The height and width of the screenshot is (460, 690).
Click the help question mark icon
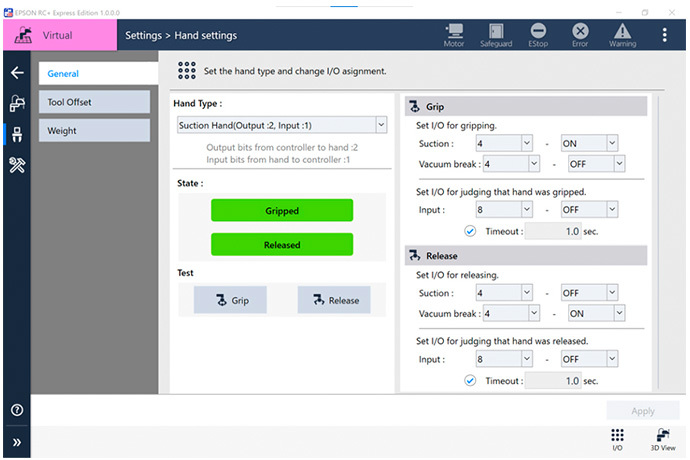coord(16,410)
